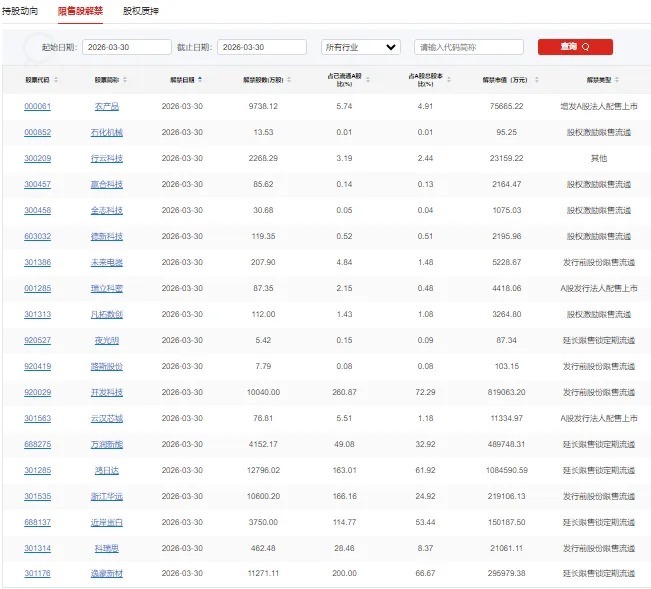Viewport: 651px width, 589px height.
Task: Open stock code 920029 link
Action: 37,392
